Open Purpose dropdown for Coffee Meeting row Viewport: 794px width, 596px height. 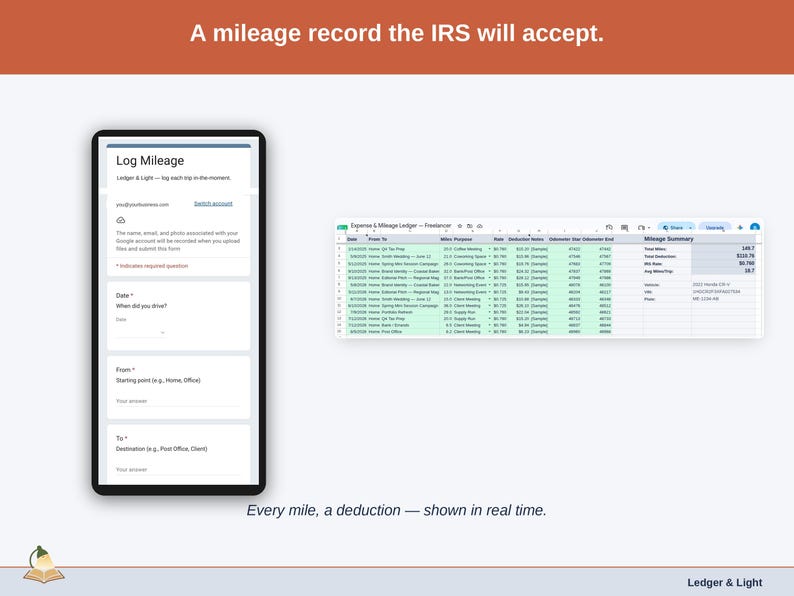click(x=489, y=249)
